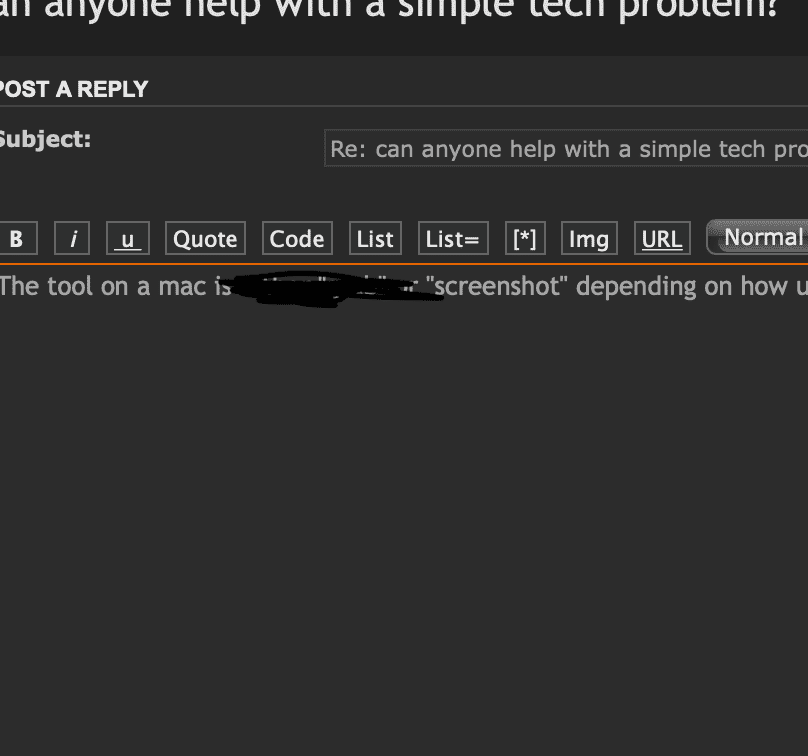808x756 pixels.
Task: Insert an Img tag
Action: [589, 238]
